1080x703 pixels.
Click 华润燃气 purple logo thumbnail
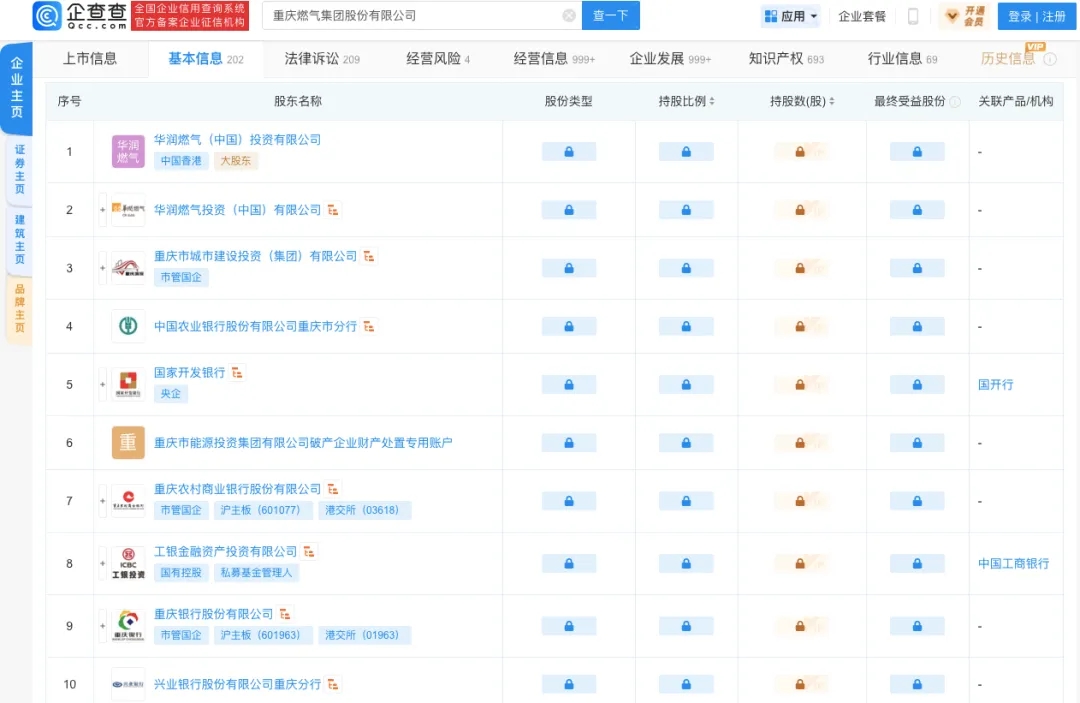128,151
